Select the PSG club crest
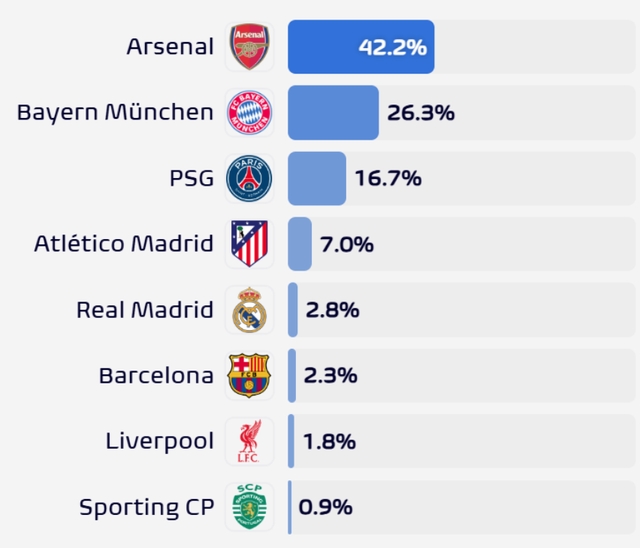Viewport: 640px width, 548px height. (249, 178)
